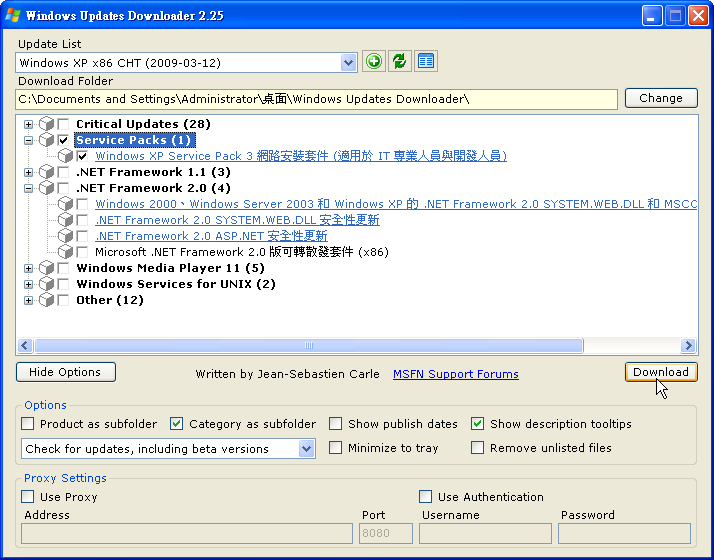Click the package icon beside Windows Media Player 11

[46, 268]
